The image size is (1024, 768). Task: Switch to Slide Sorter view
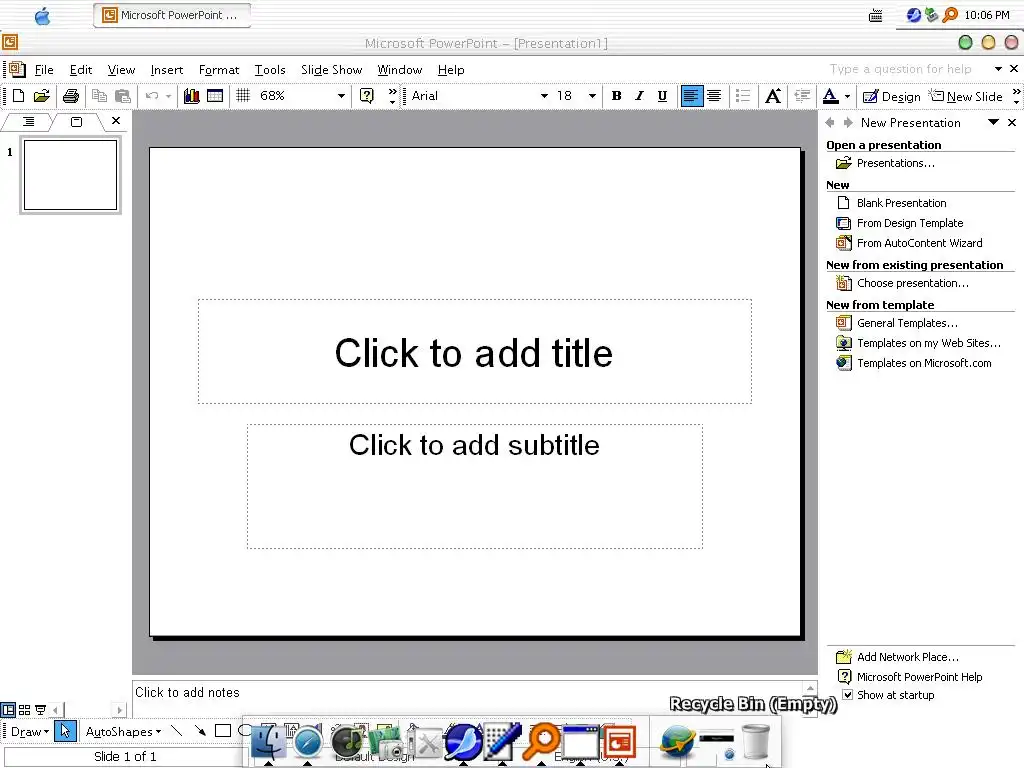24,710
